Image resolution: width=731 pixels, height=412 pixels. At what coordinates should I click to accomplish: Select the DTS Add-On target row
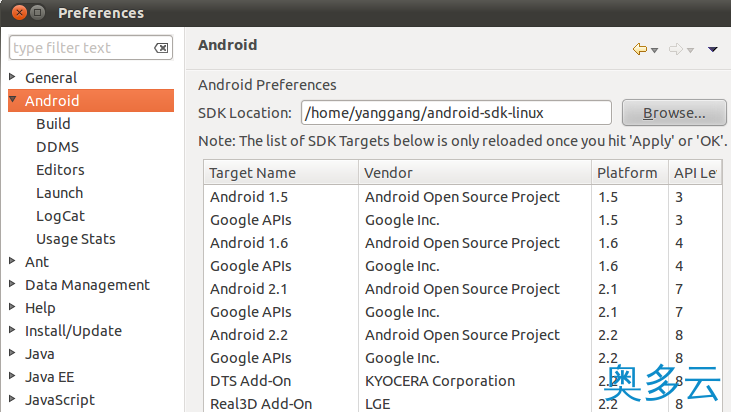pyautogui.click(x=463, y=381)
